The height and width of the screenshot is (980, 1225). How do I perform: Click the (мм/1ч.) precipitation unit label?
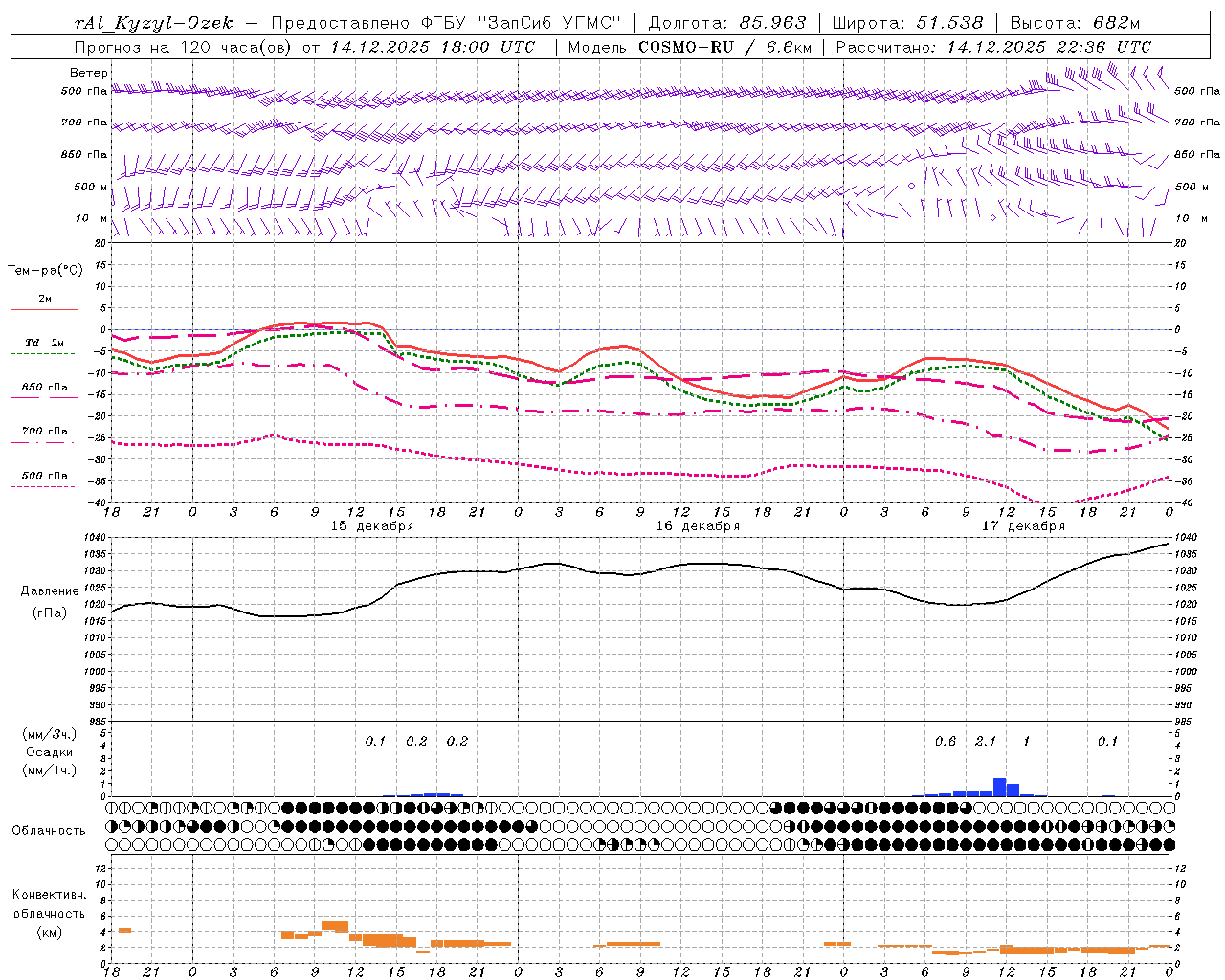pos(50,769)
